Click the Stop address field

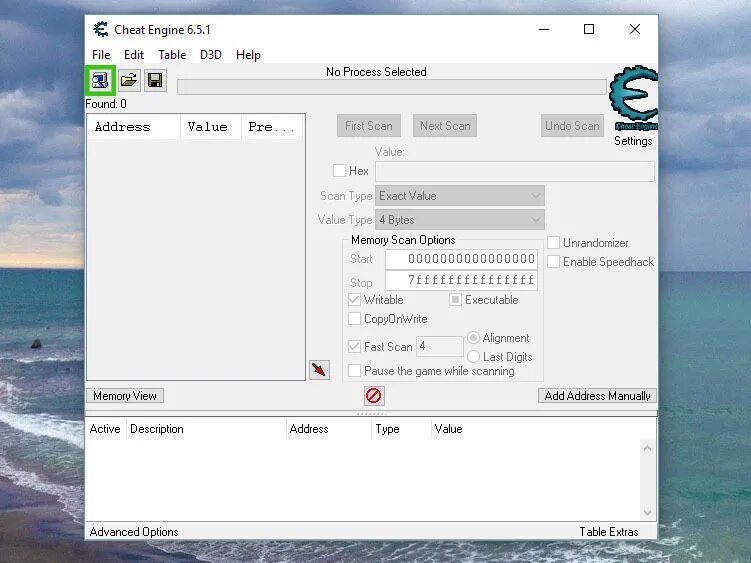[461, 280]
